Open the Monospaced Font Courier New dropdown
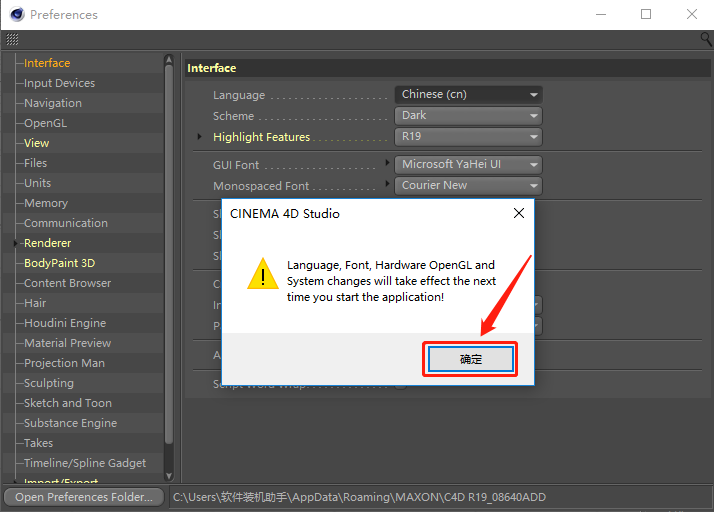 point(469,185)
